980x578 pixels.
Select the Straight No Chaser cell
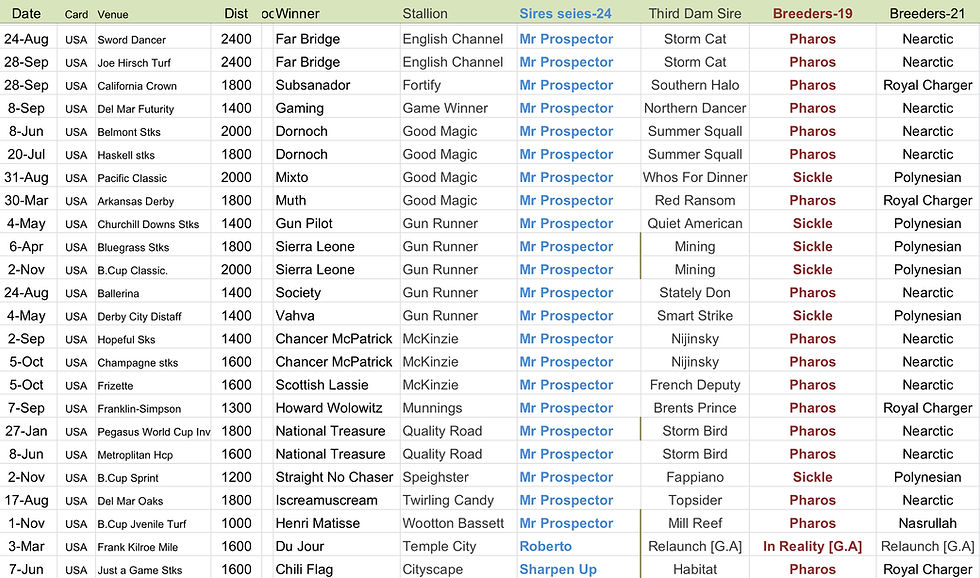pos(334,477)
